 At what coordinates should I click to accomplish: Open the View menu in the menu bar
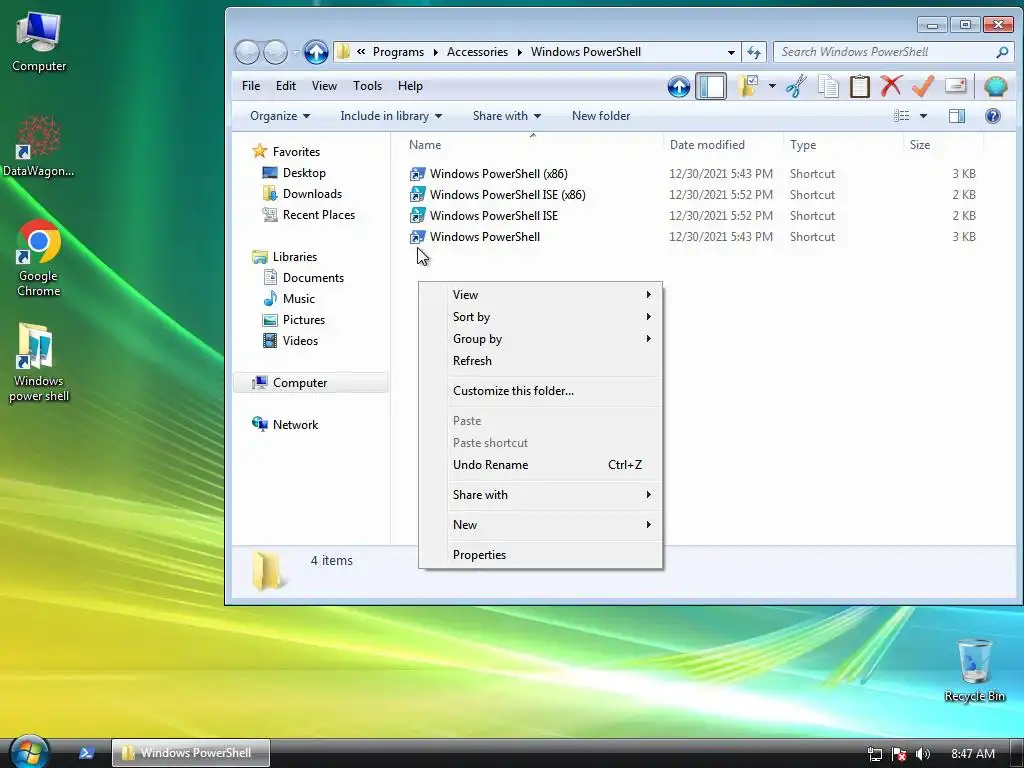pos(324,86)
